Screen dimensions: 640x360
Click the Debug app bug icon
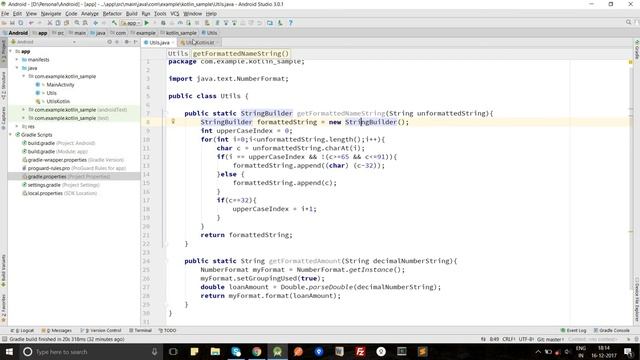tap(163, 23)
